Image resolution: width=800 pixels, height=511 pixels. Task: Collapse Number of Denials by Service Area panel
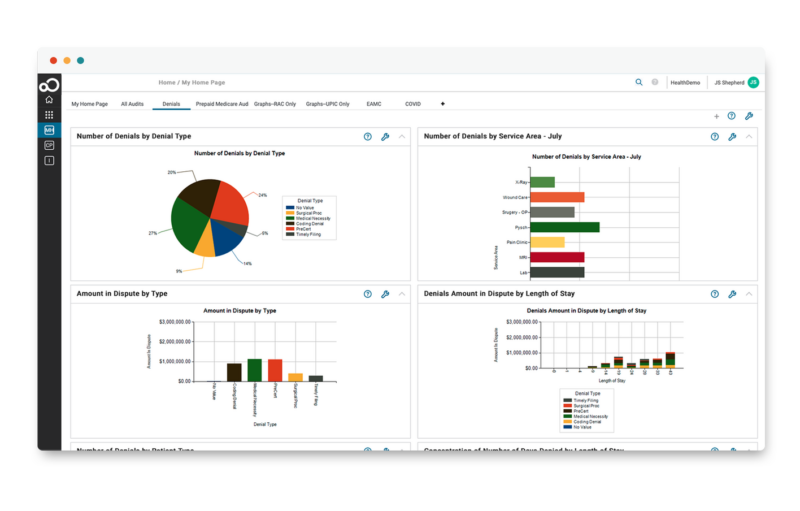[749, 137]
